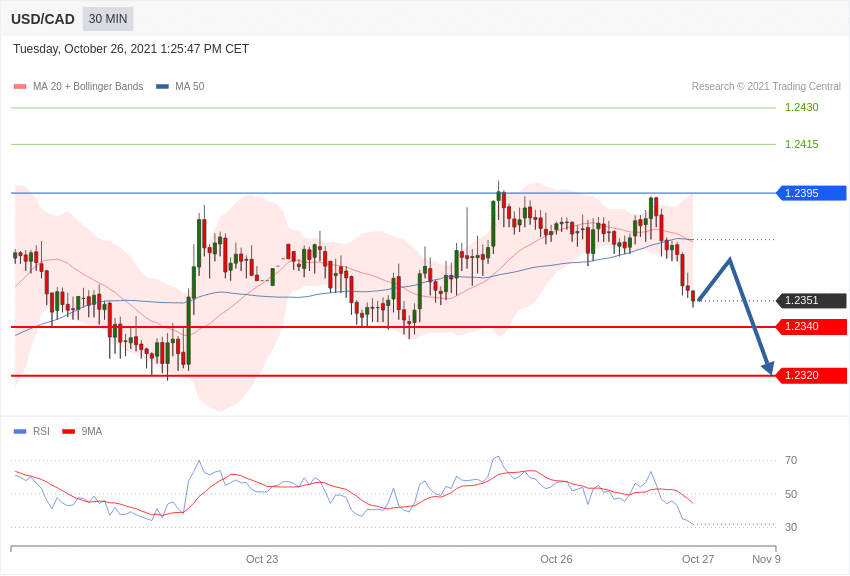
Task: Click the RSI 50 level label
Action: [791, 494]
